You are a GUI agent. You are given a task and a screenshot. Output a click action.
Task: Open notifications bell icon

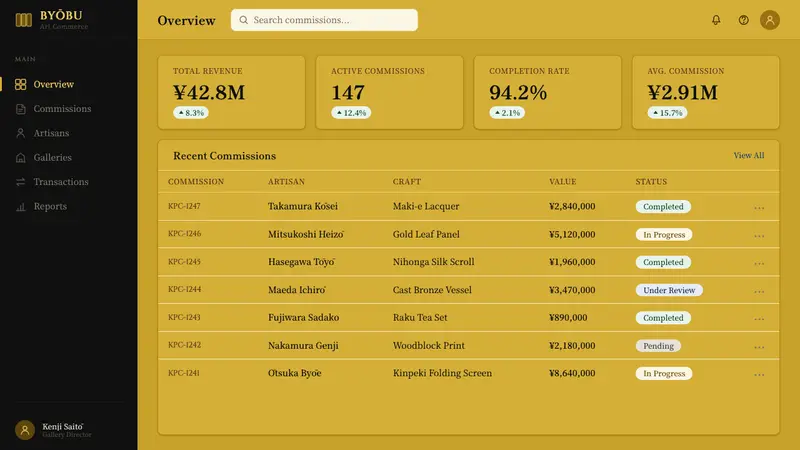[x=716, y=20]
